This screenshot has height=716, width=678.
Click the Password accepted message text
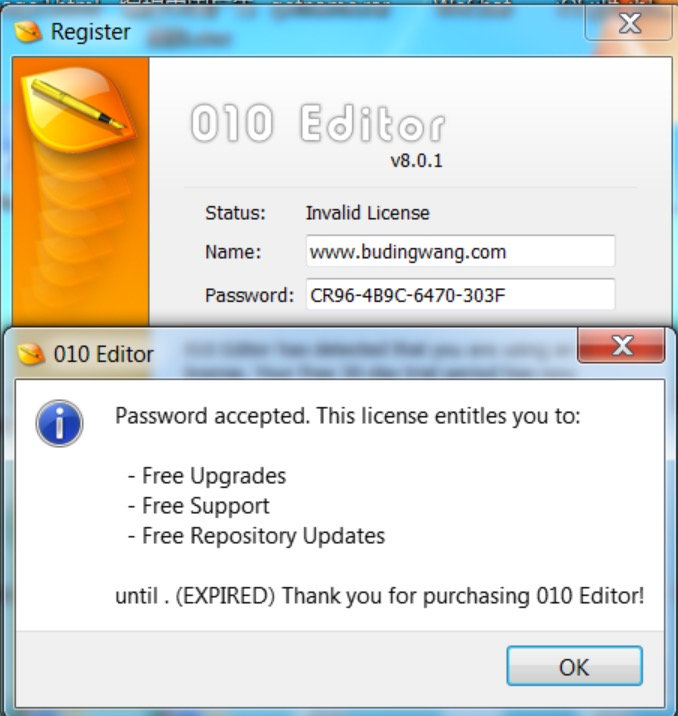347,416
